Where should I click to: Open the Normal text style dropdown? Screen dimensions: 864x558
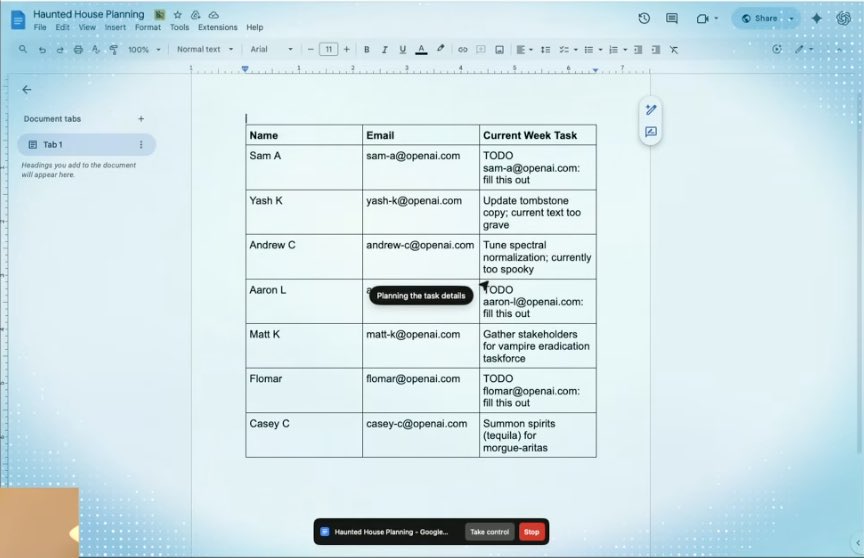pos(205,50)
